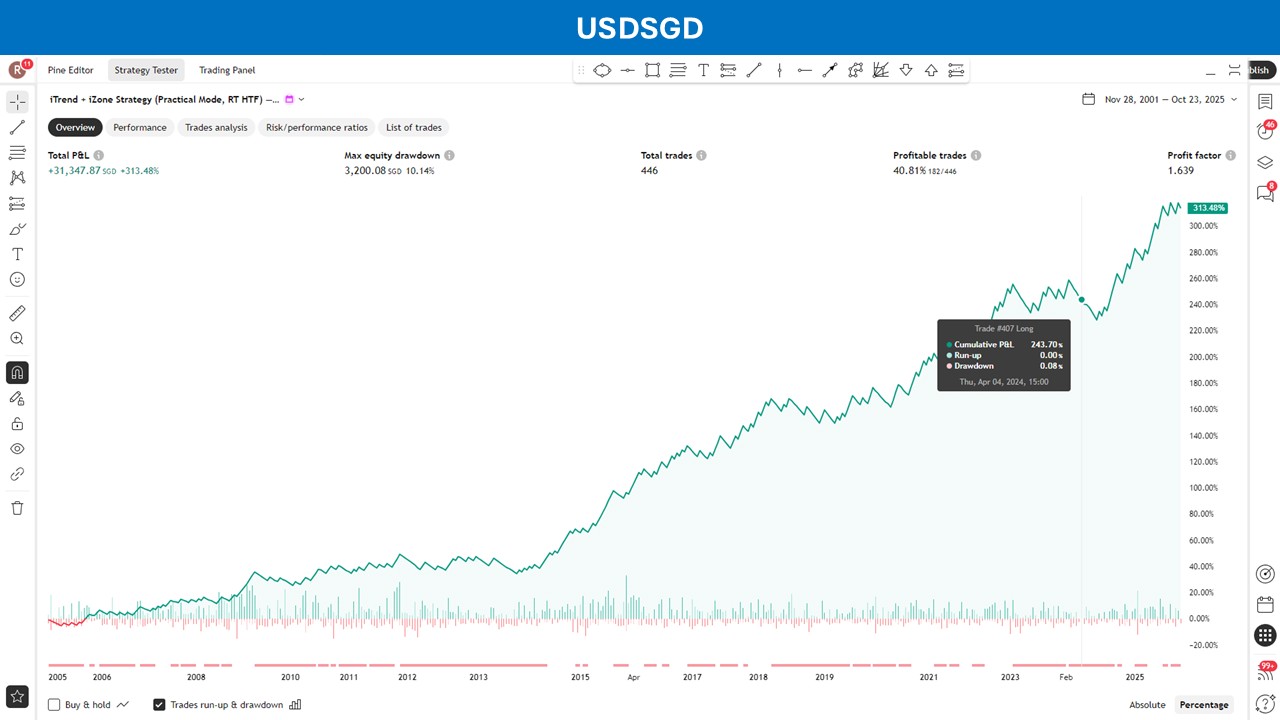Pick the text tool in favorites toolbar
Viewport: 1280px width, 720px height.
(703, 70)
